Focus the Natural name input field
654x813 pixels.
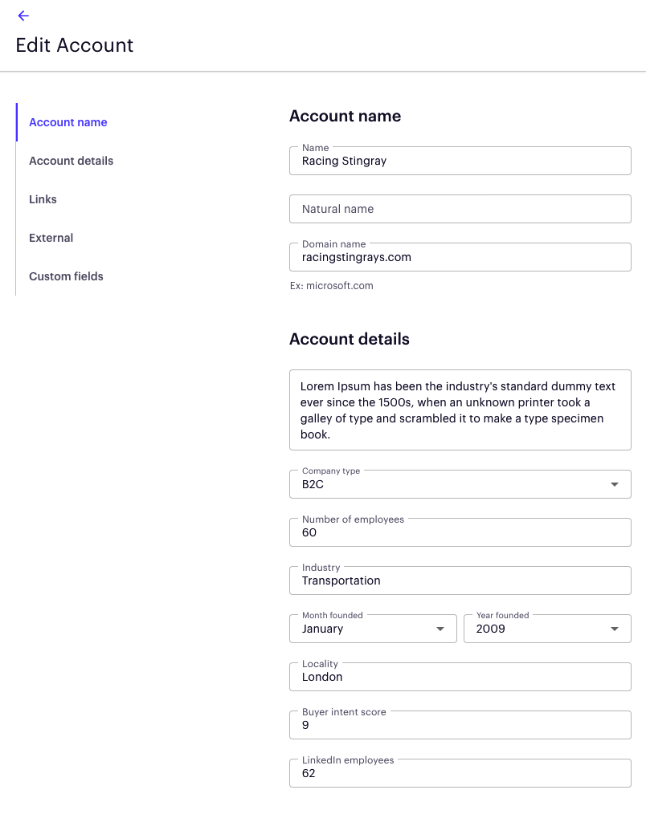coord(460,208)
